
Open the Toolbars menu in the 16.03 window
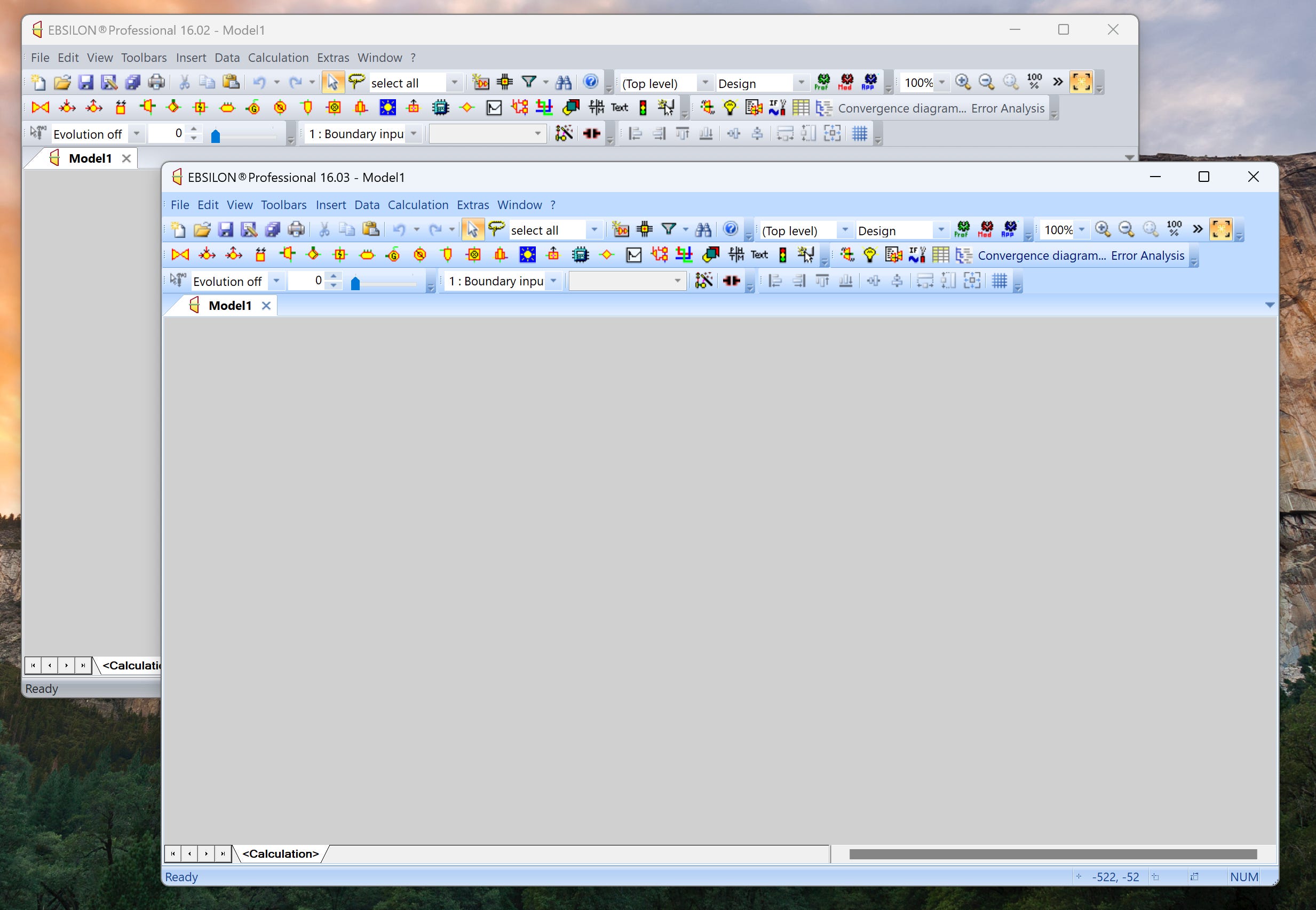point(283,205)
